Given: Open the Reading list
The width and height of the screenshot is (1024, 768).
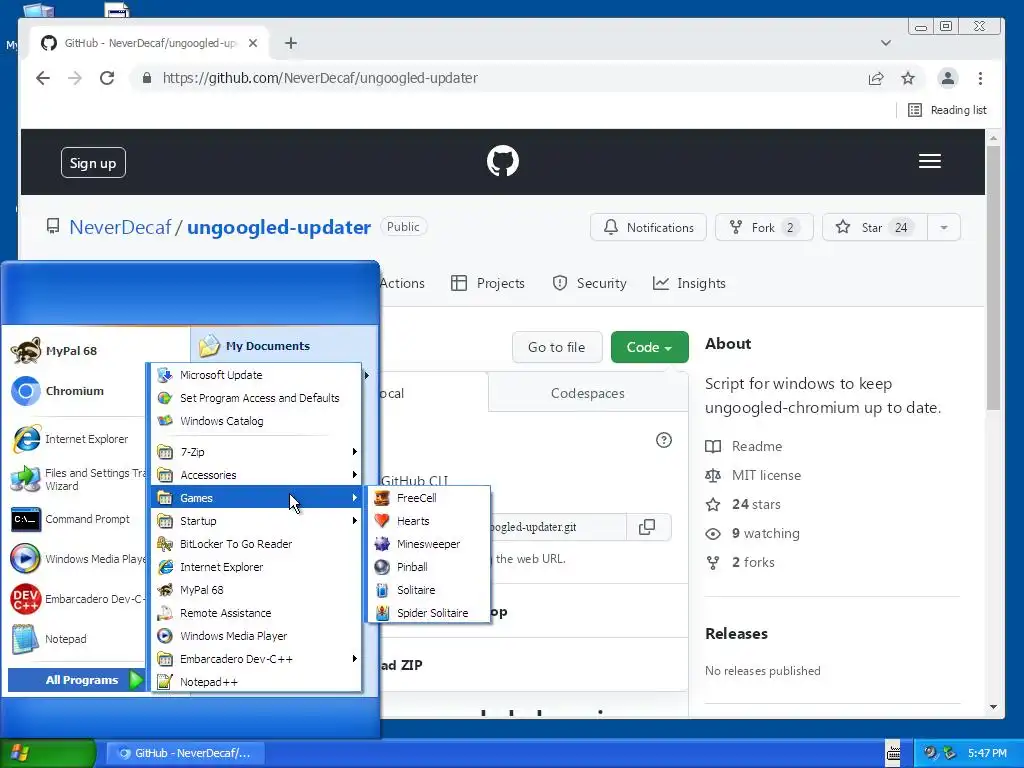Looking at the screenshot, I should [x=947, y=110].
